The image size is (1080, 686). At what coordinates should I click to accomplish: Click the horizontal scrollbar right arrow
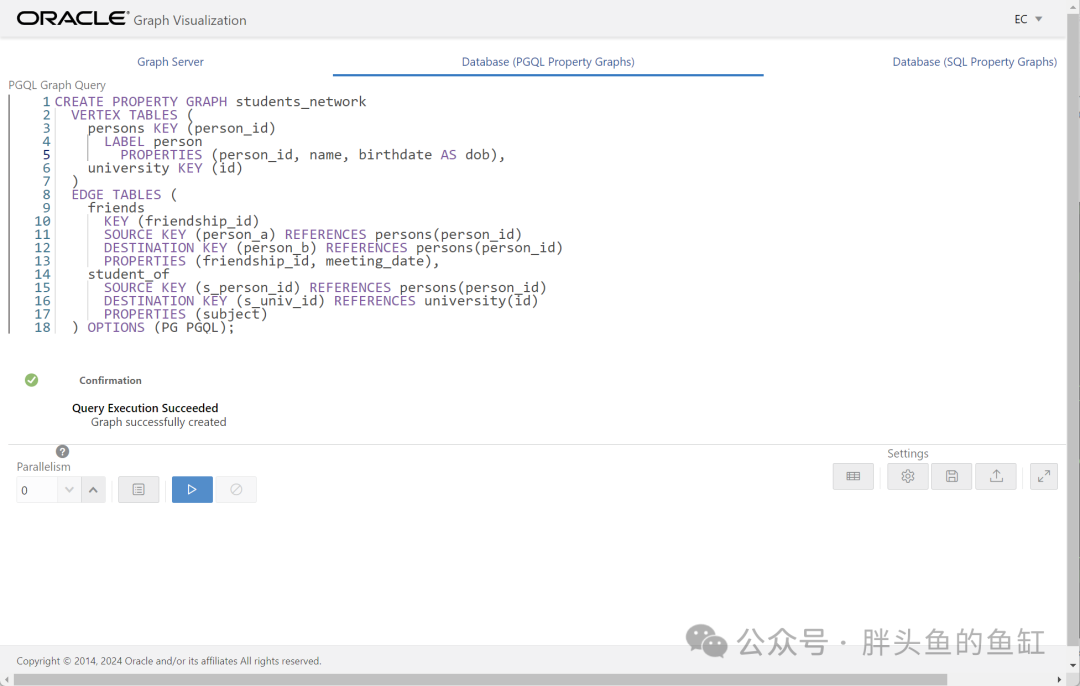1059,680
